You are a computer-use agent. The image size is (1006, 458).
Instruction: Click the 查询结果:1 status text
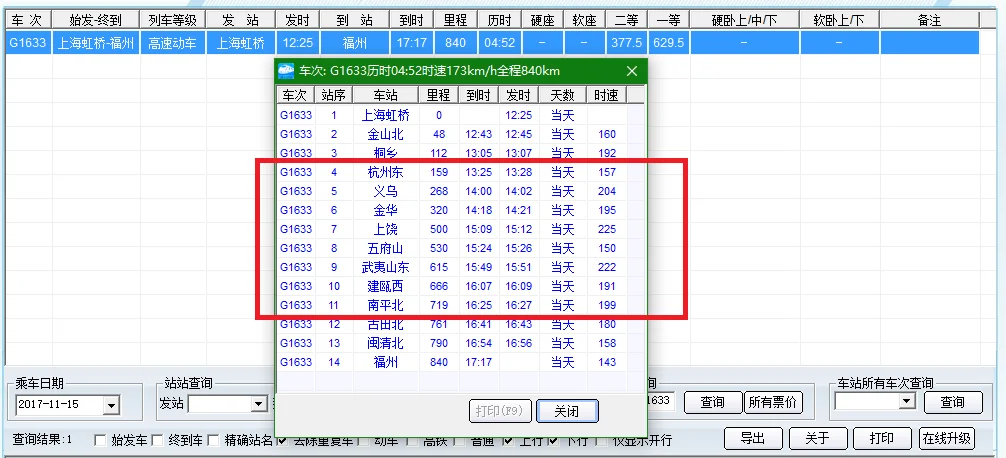pyautogui.click(x=42, y=440)
